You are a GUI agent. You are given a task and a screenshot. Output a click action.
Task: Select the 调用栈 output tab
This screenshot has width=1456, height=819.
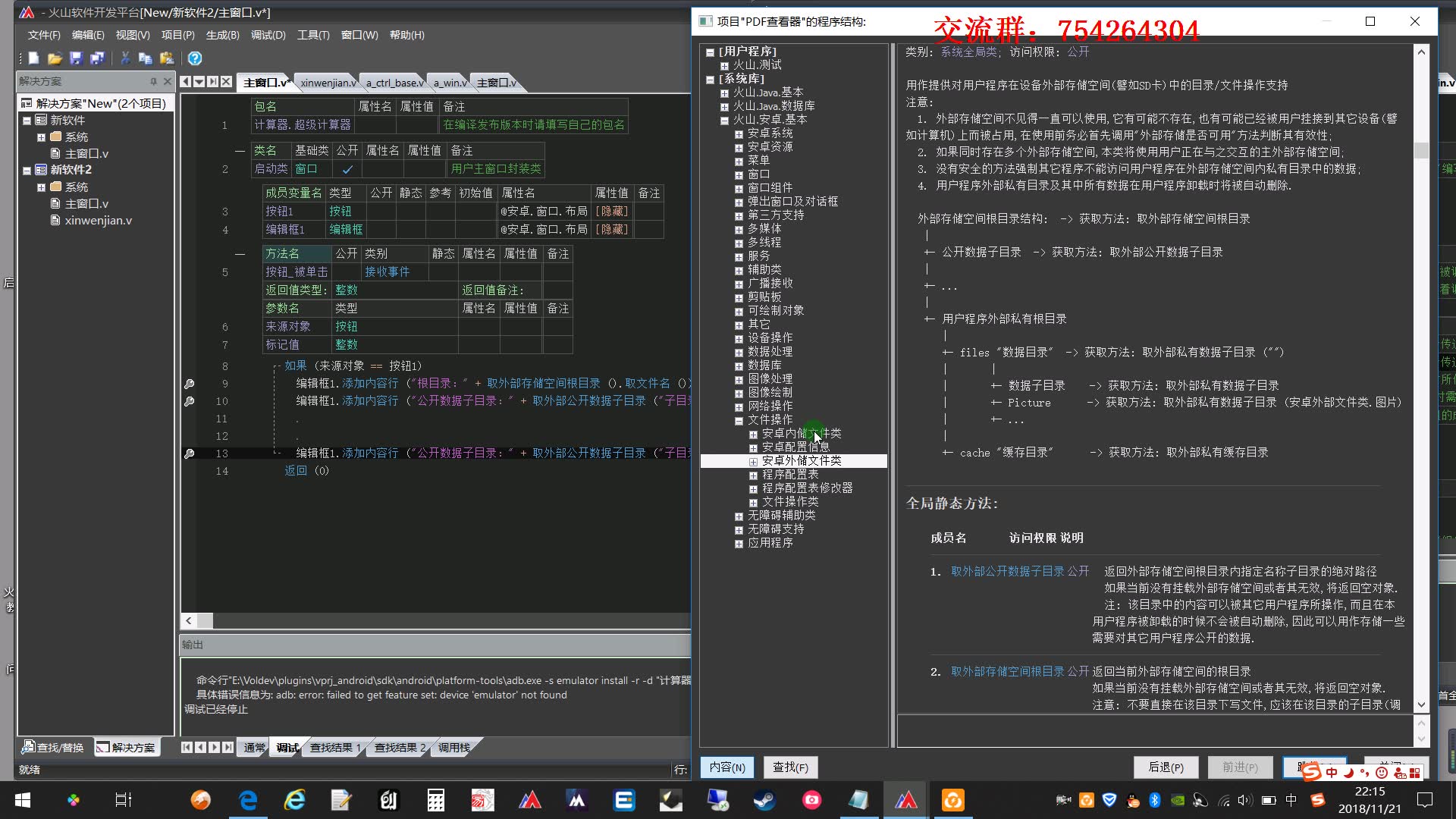click(453, 748)
